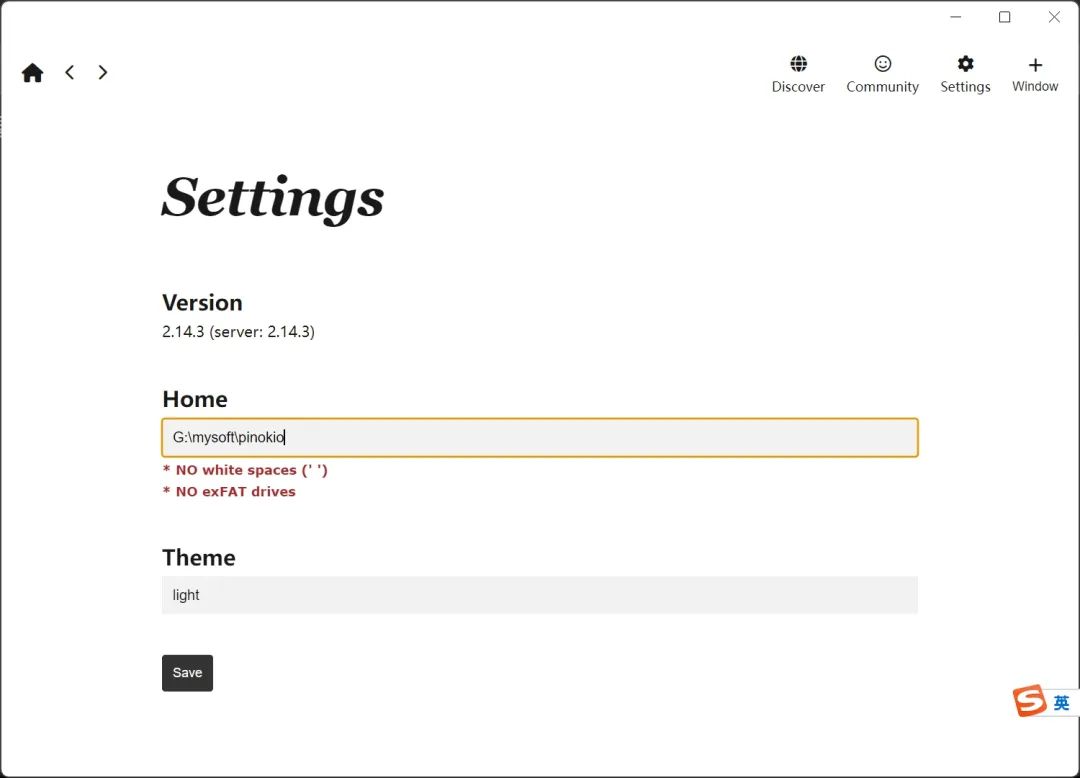Open the Theme selector showing light
The width and height of the screenshot is (1080, 778).
coord(540,594)
